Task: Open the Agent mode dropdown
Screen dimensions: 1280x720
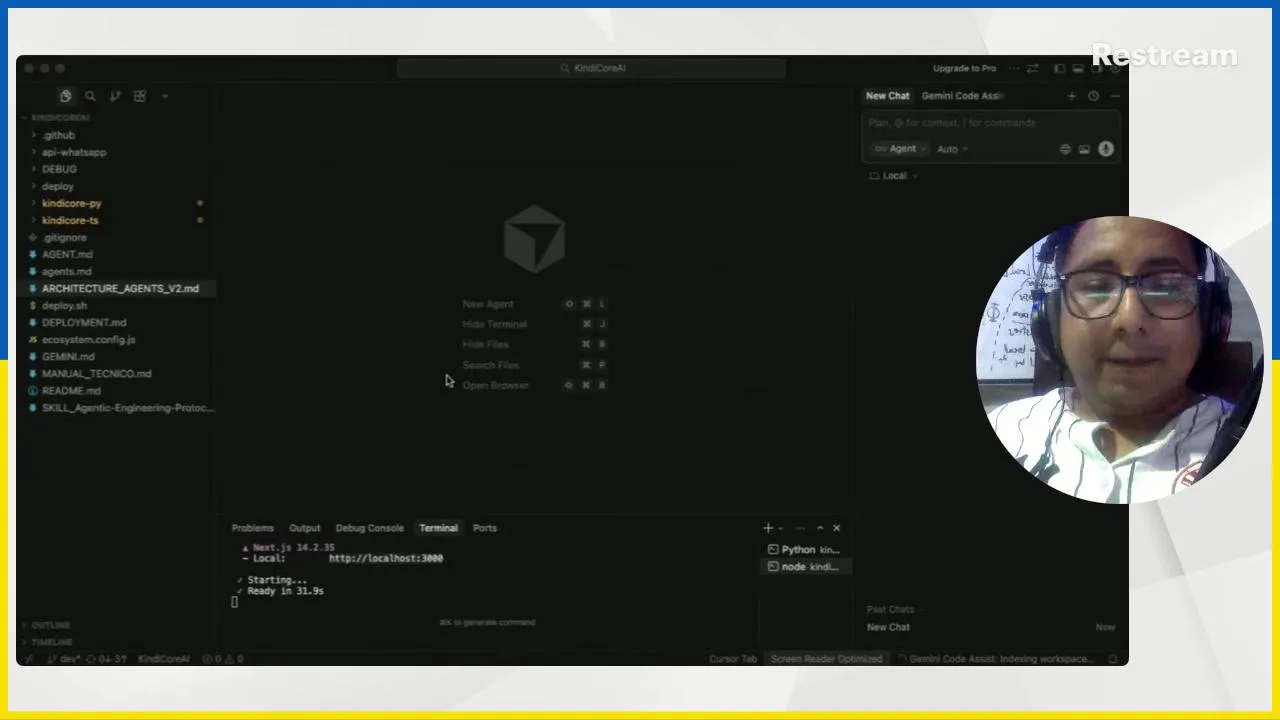Action: pyautogui.click(x=899, y=149)
